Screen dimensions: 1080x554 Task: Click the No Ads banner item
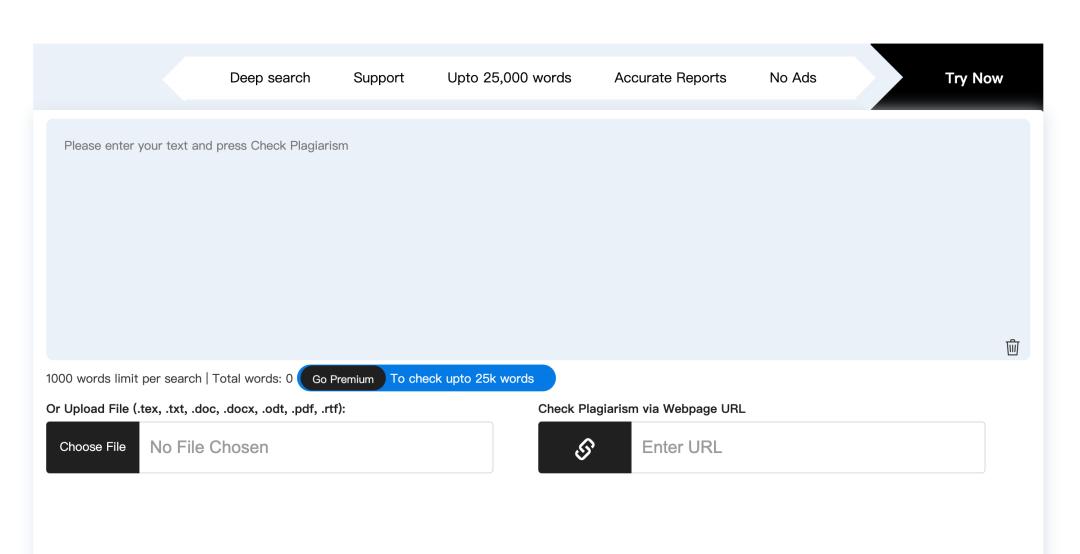[x=792, y=78]
